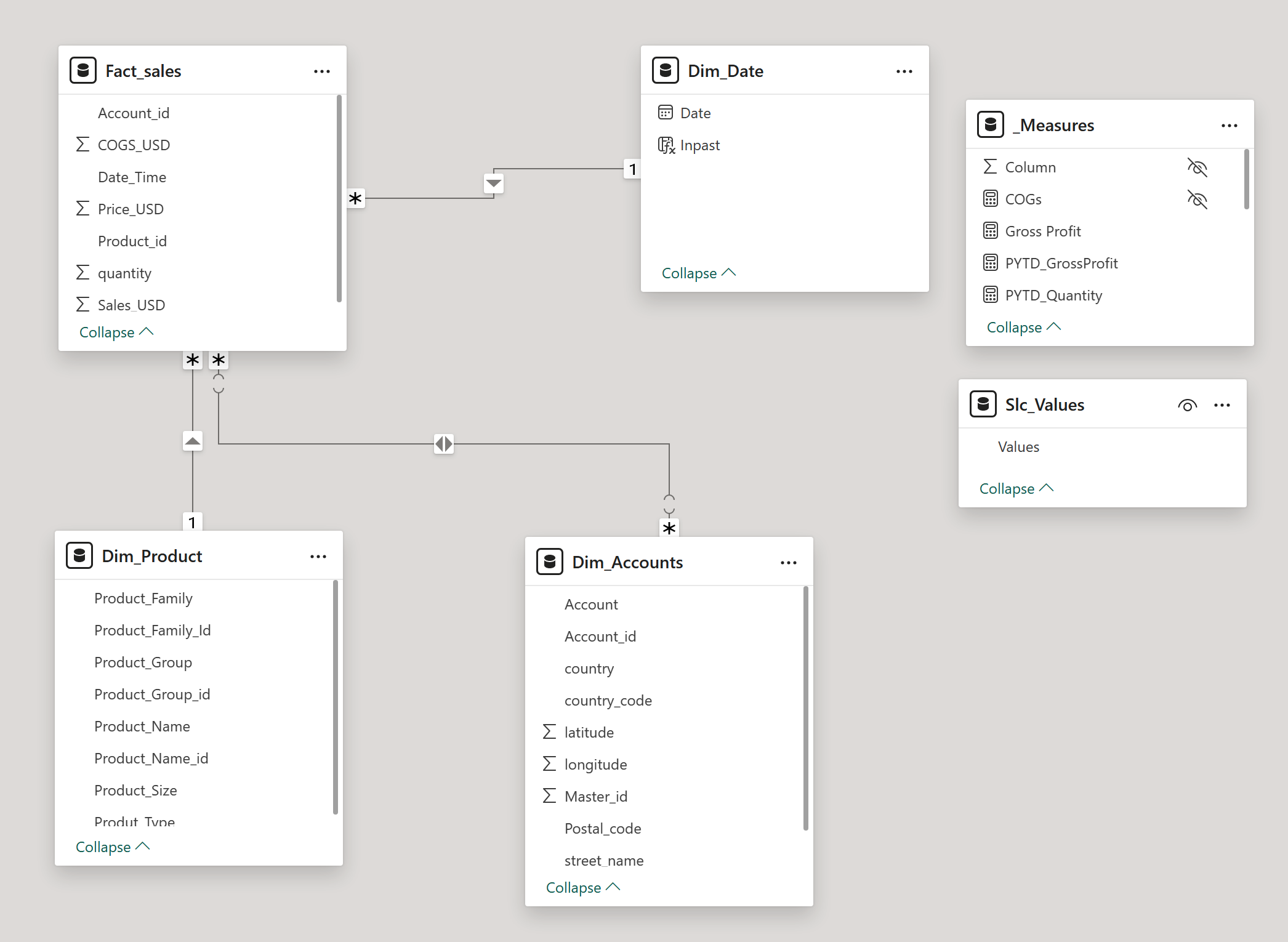This screenshot has height=942, width=1288.
Task: Click the bidirectional filter arrow on relationship
Action: pyautogui.click(x=443, y=443)
